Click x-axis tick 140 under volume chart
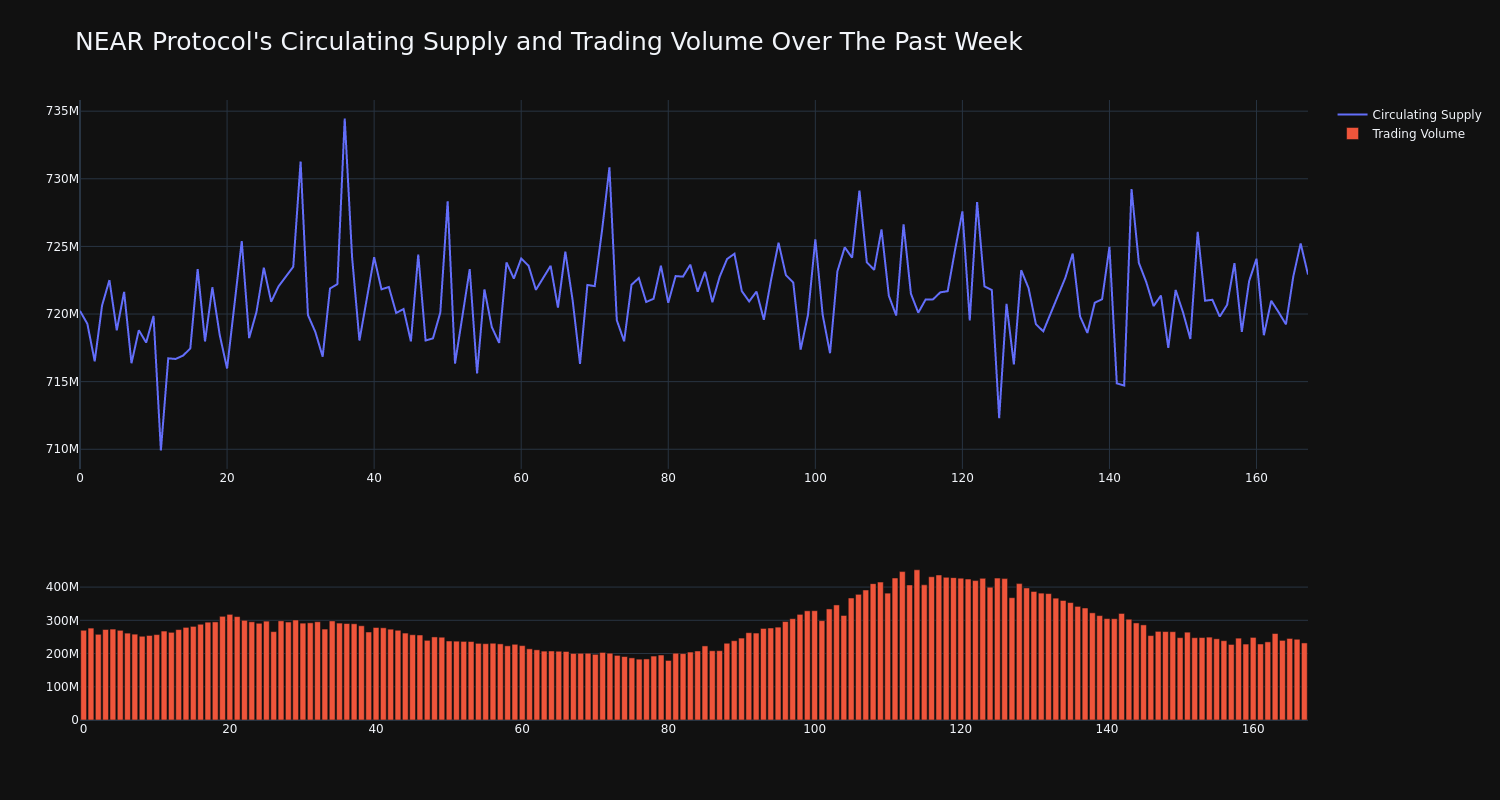The image size is (1500, 800). (1107, 729)
